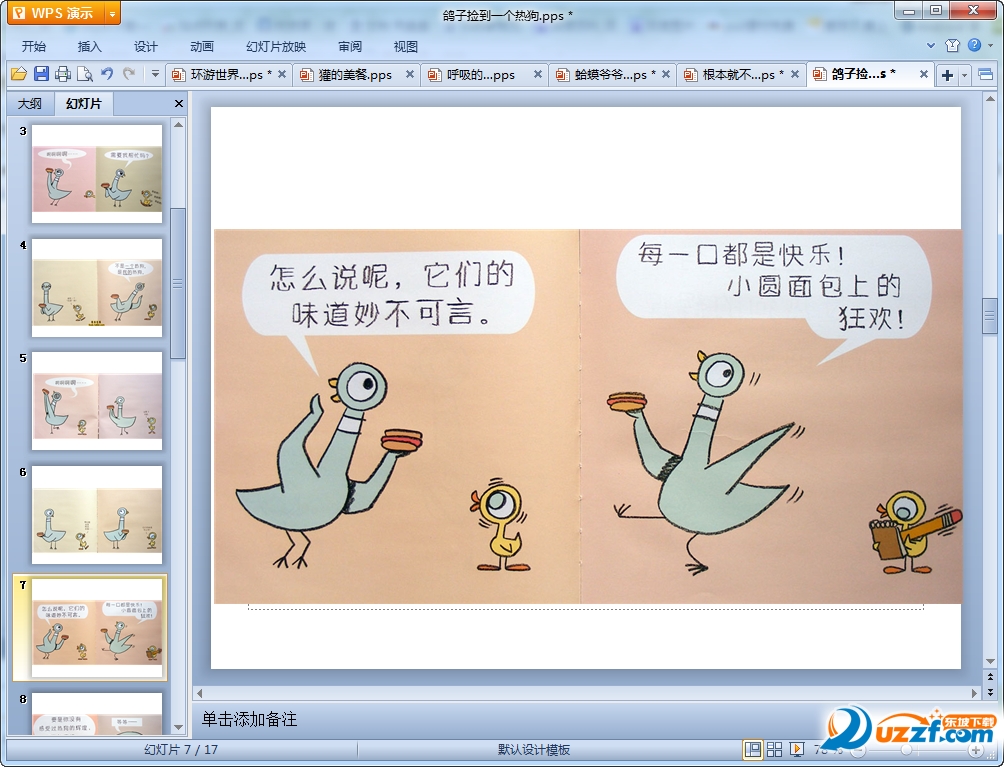Click the window arrangement icon after the tabs
The image size is (1004, 767).
pyautogui.click(x=985, y=75)
